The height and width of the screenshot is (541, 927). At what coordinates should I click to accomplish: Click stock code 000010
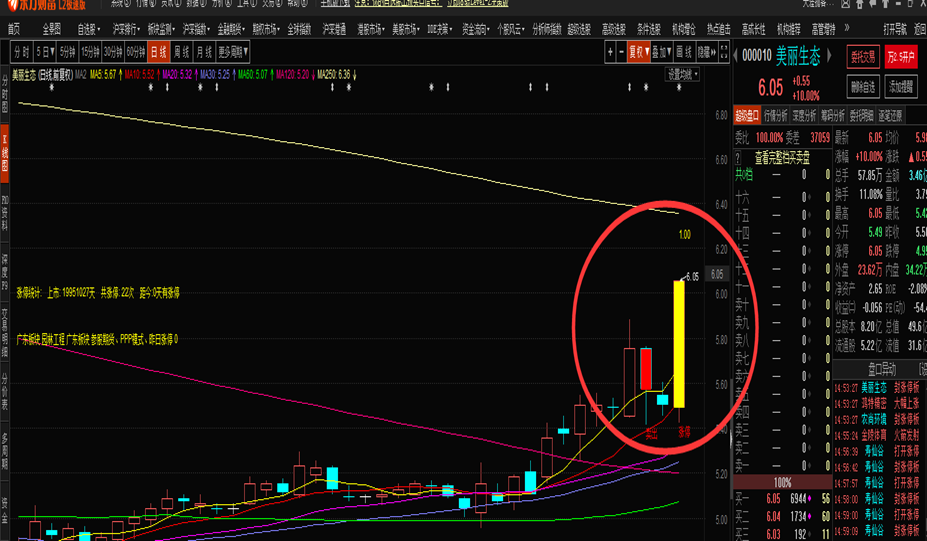(757, 56)
